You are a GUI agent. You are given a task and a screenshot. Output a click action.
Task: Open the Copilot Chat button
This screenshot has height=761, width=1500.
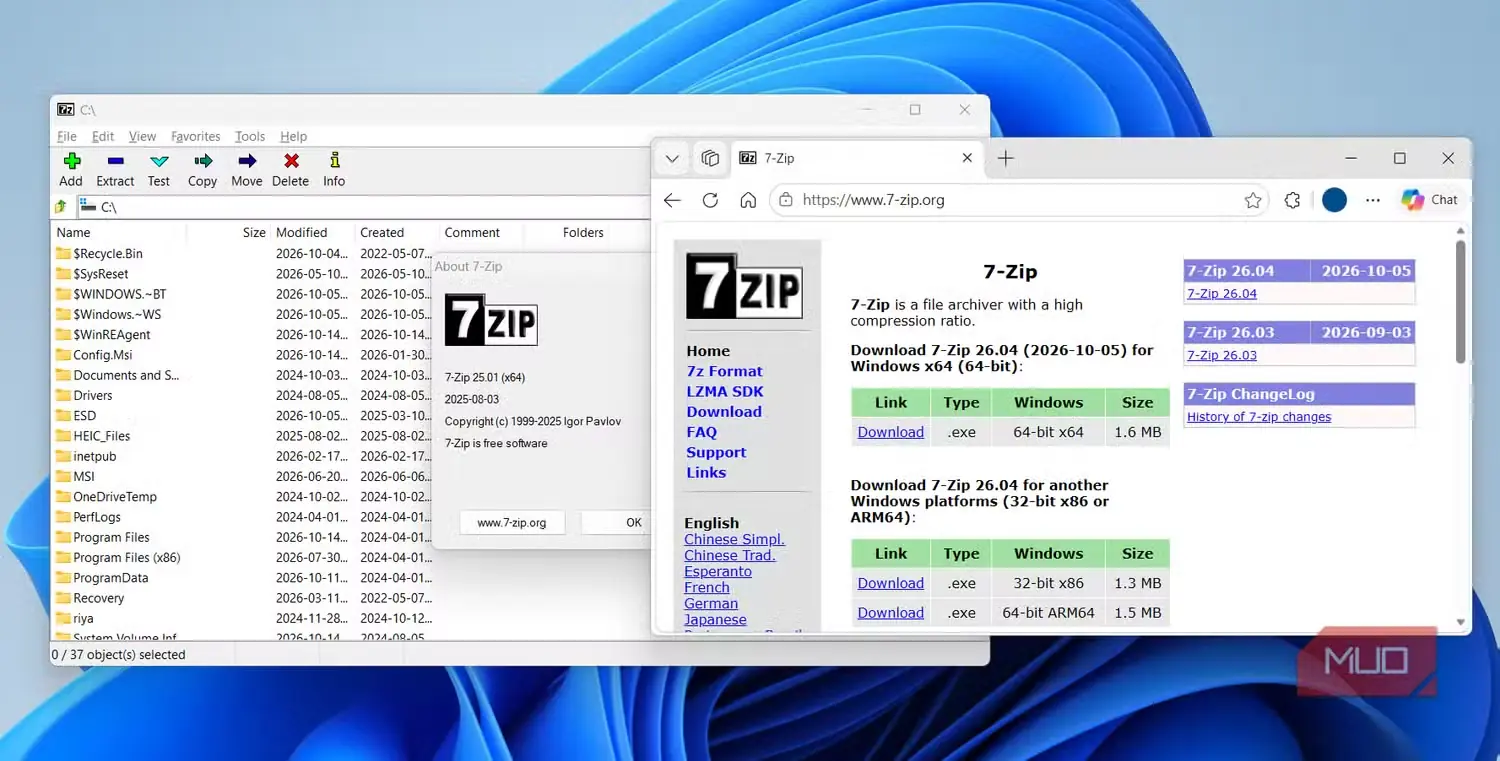[x=1430, y=200]
